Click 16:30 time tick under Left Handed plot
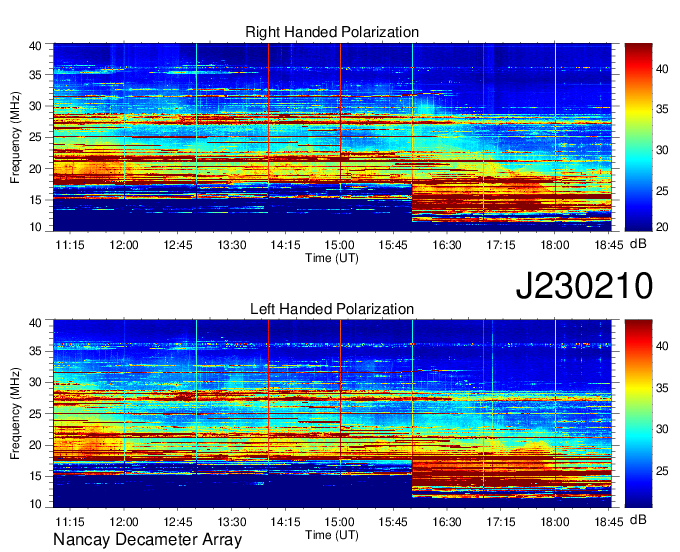680x552 pixels. (x=447, y=522)
